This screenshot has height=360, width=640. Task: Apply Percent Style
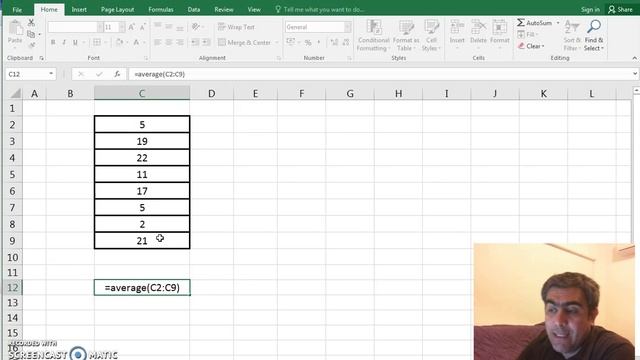(x=308, y=42)
